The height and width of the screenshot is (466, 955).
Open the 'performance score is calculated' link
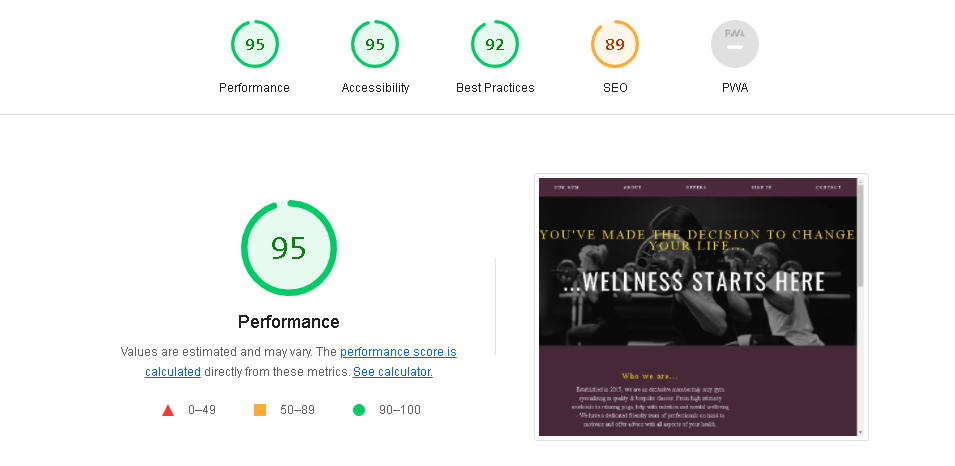301,361
